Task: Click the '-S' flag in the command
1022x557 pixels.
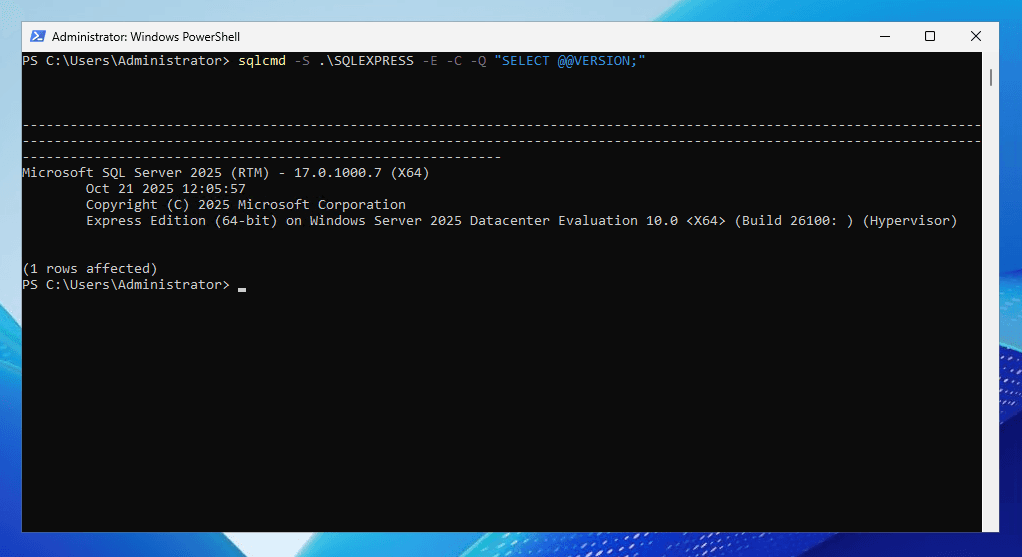Action: tap(302, 61)
